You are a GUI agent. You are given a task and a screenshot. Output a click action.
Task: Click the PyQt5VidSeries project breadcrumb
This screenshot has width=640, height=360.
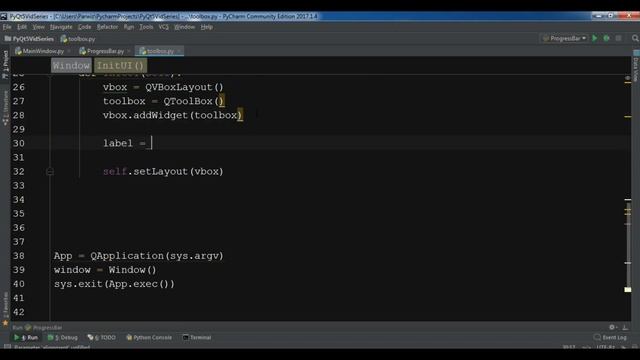click(29, 39)
